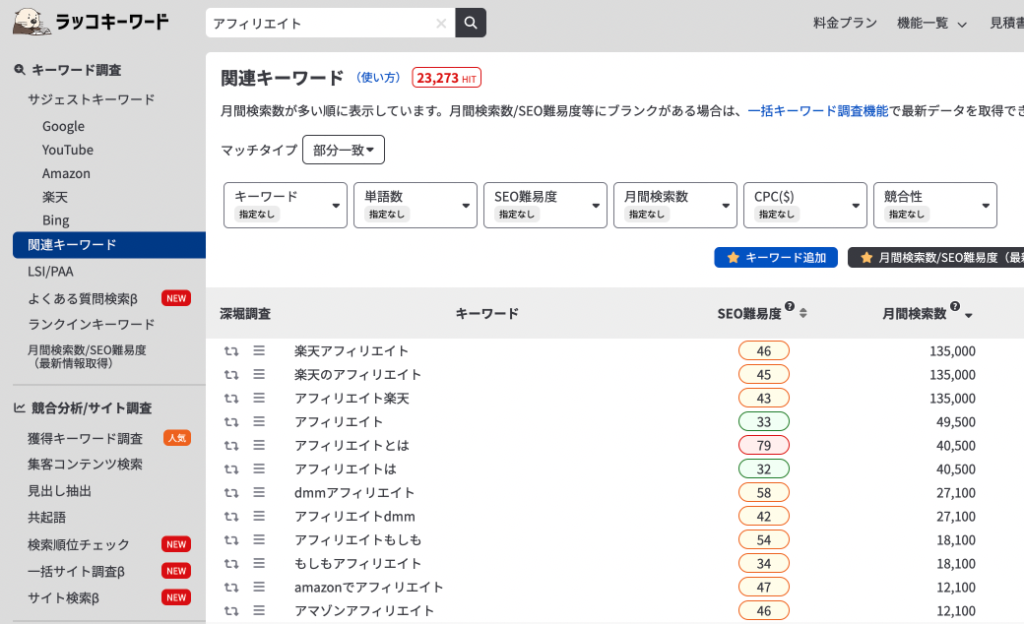Image resolution: width=1024 pixels, height=624 pixels.
Task: Click into the アフィリエイト search input field
Action: (320, 23)
